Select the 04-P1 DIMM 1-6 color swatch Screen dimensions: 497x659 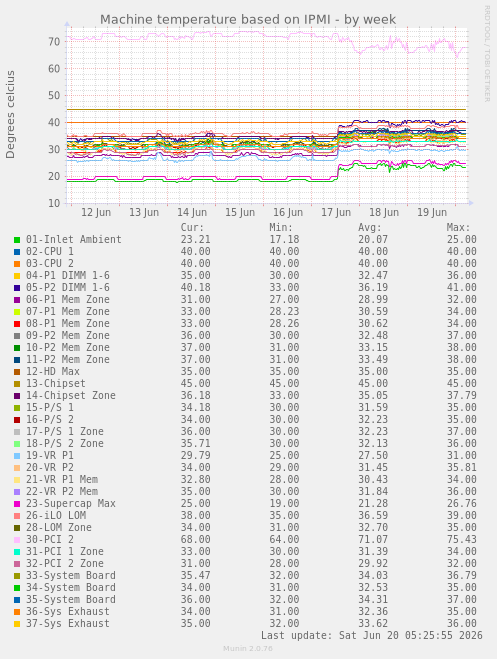(x=17, y=276)
